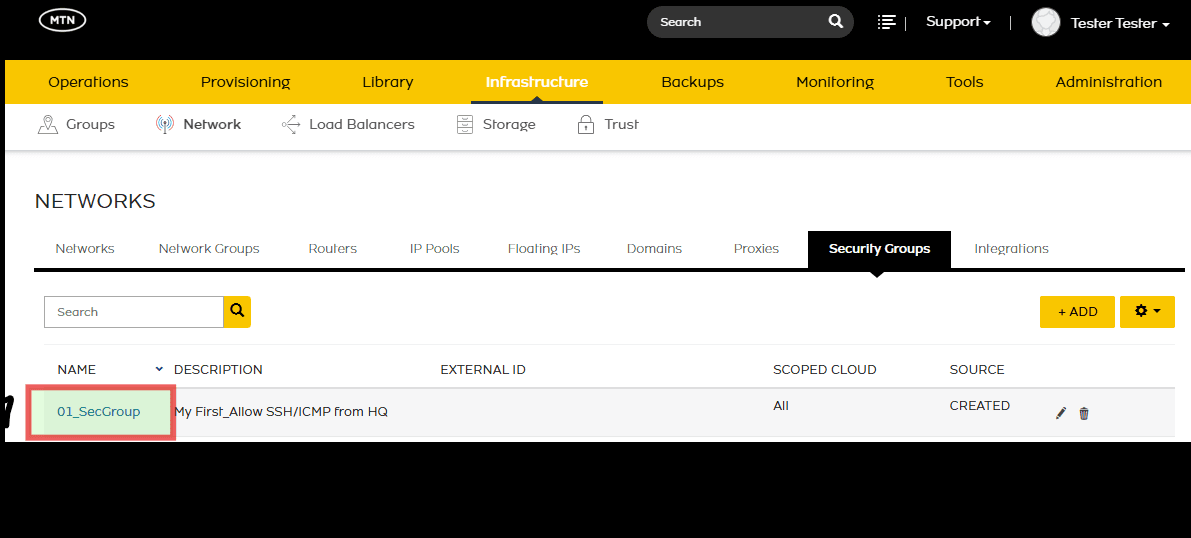Switch to the IP Pools tab

[434, 249]
